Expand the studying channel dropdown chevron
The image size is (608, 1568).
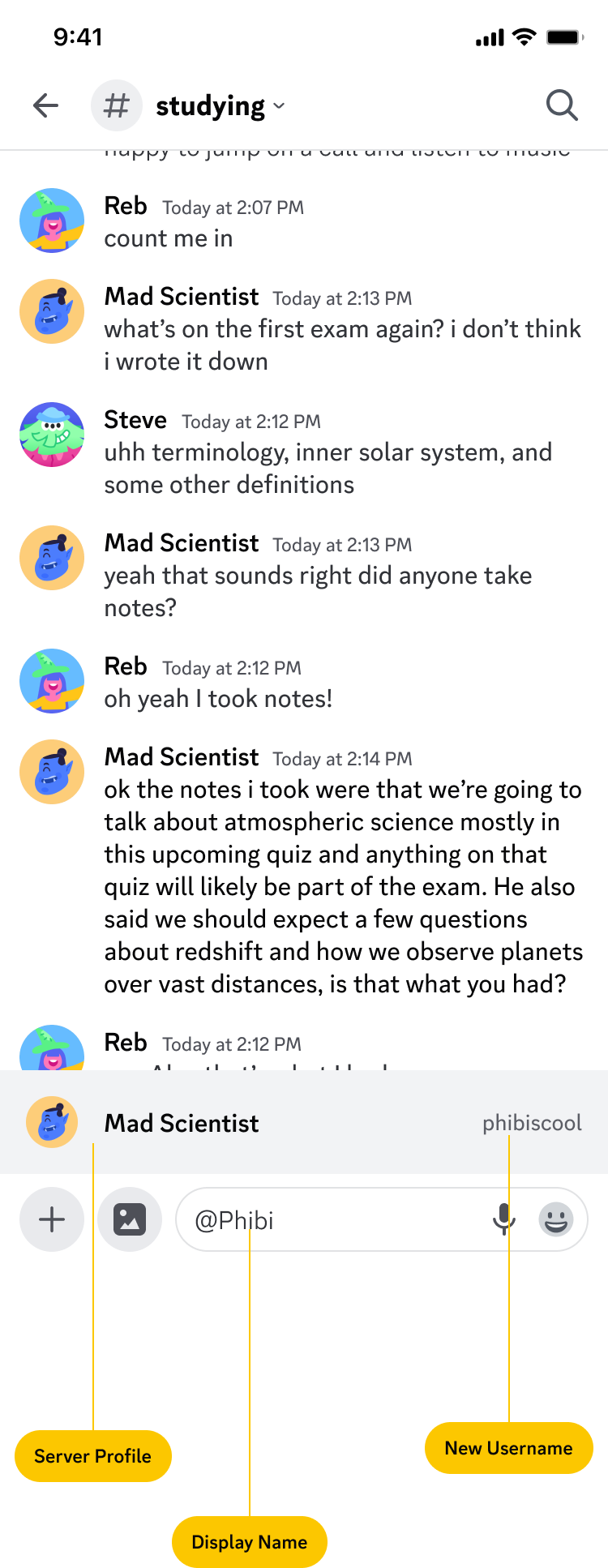click(279, 106)
